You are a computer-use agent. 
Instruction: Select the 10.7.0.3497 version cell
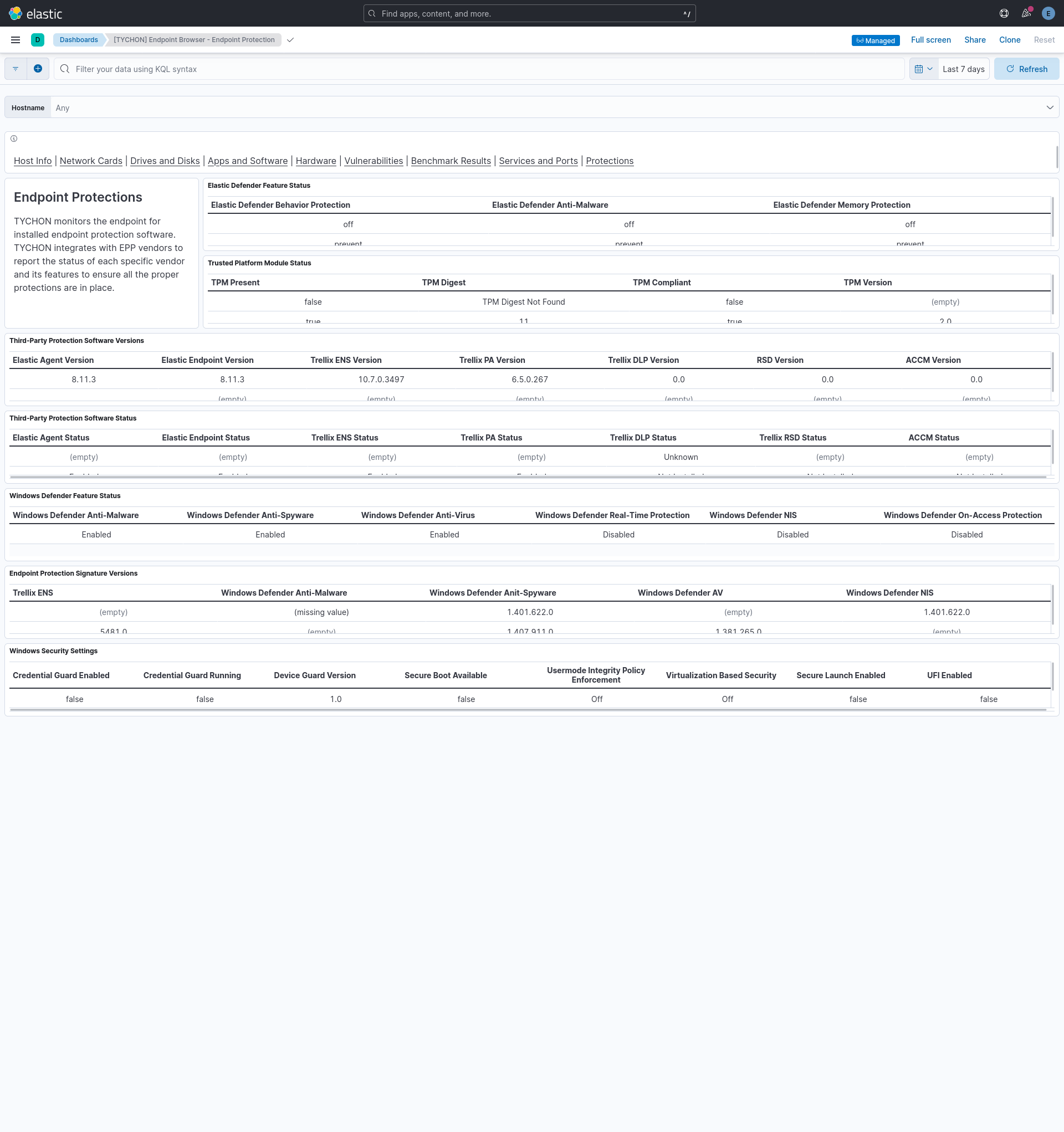[381, 379]
